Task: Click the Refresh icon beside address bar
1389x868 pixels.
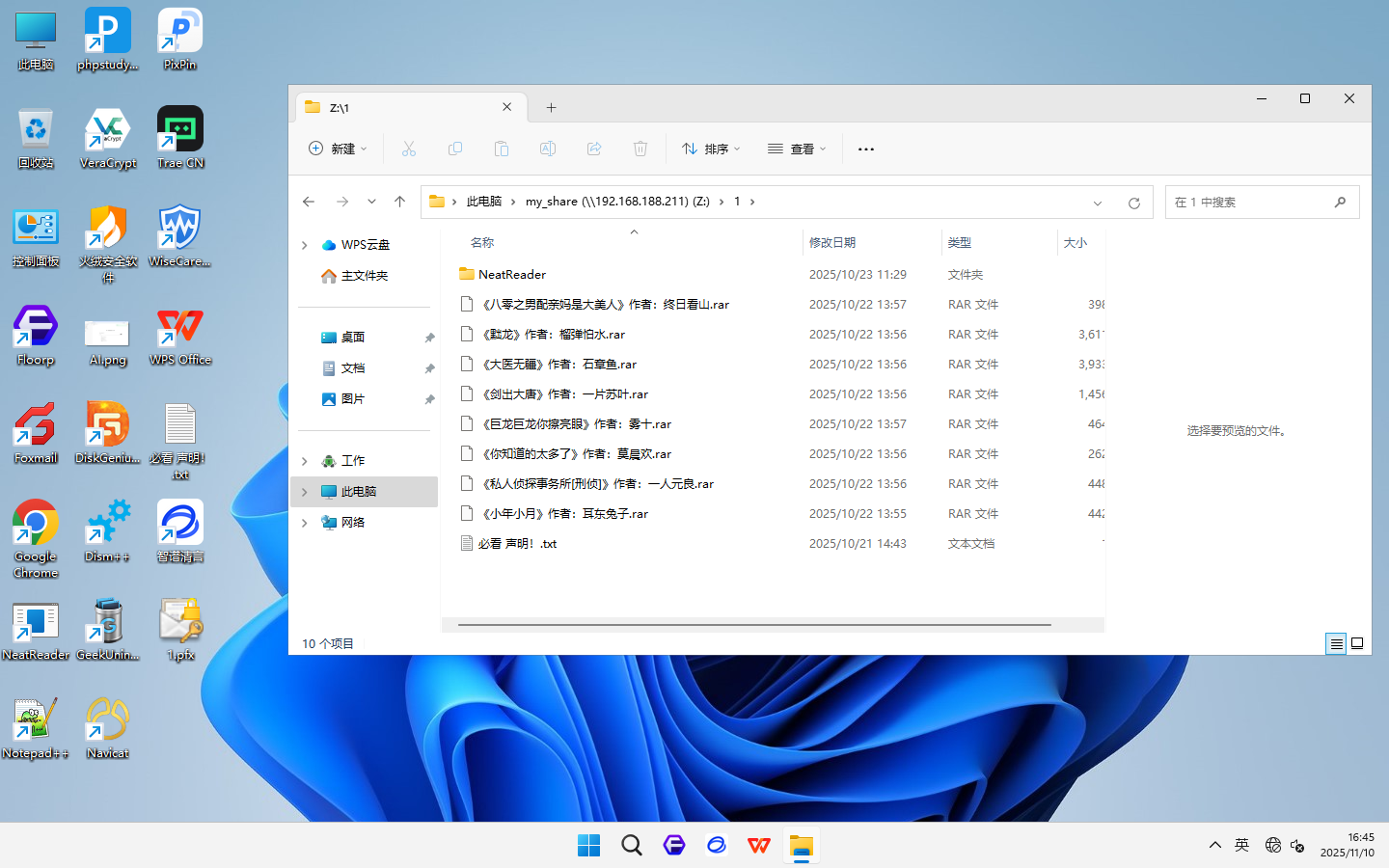Action: (1134, 203)
